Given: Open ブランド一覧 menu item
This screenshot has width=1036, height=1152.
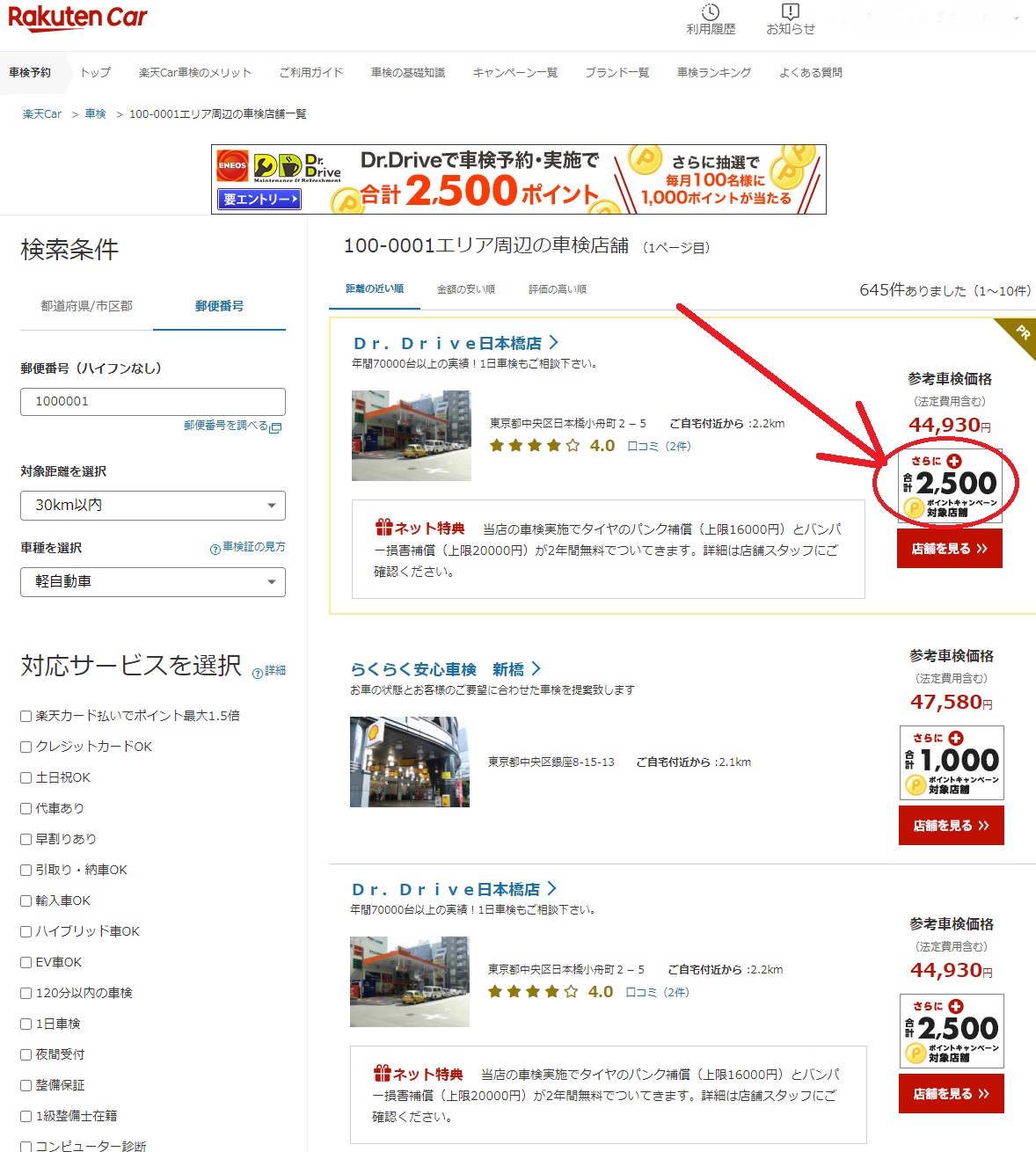Looking at the screenshot, I should coord(617,72).
